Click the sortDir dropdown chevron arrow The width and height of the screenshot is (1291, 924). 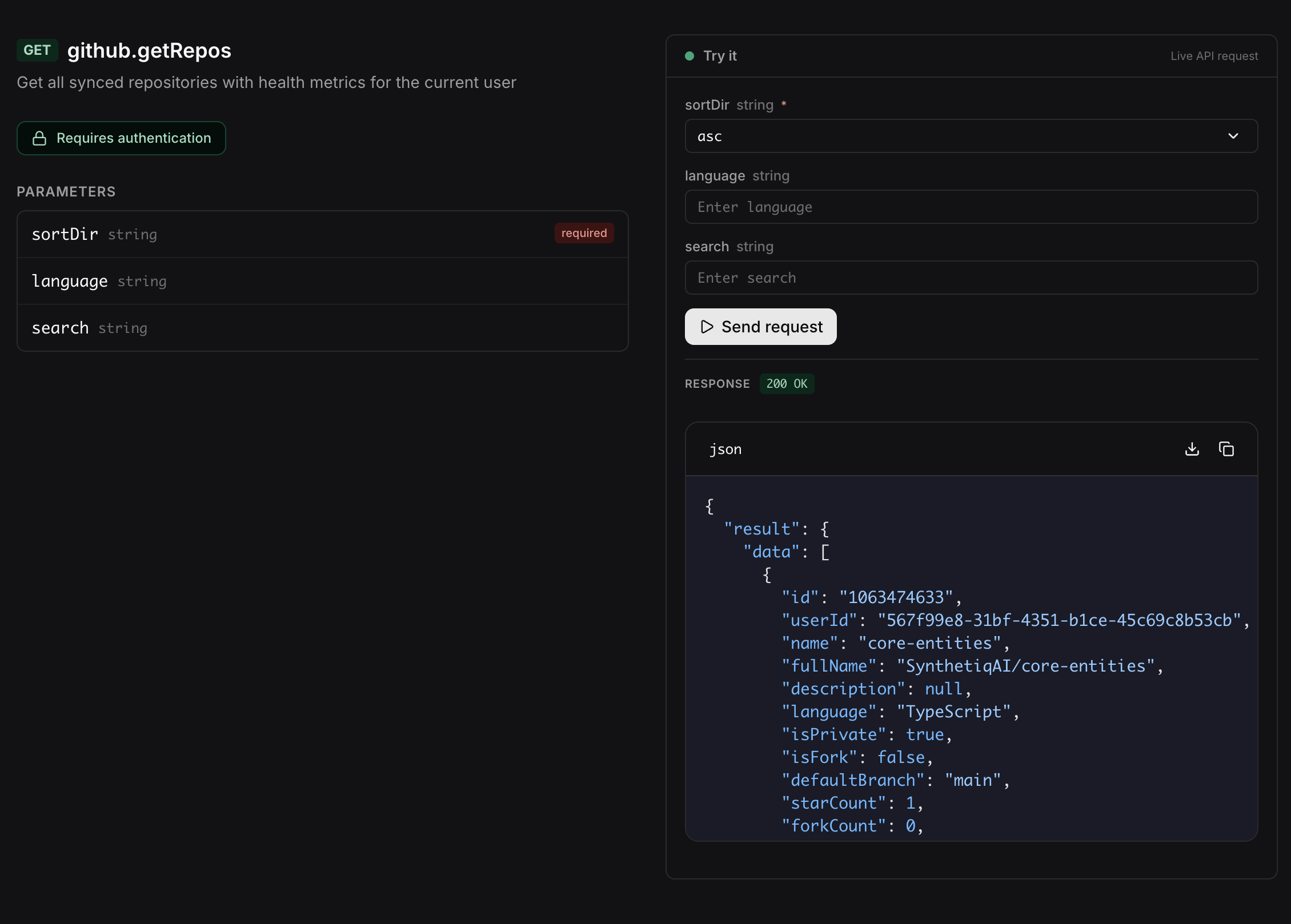[1233, 136]
